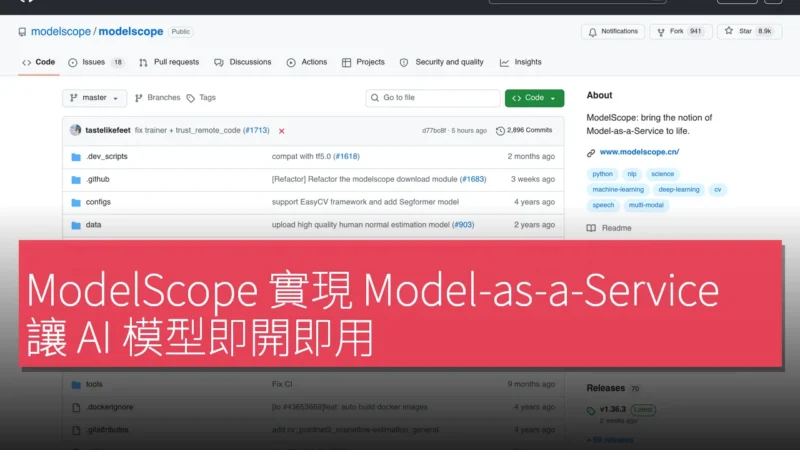
Task: Open the data folder
Action: click(x=93, y=225)
